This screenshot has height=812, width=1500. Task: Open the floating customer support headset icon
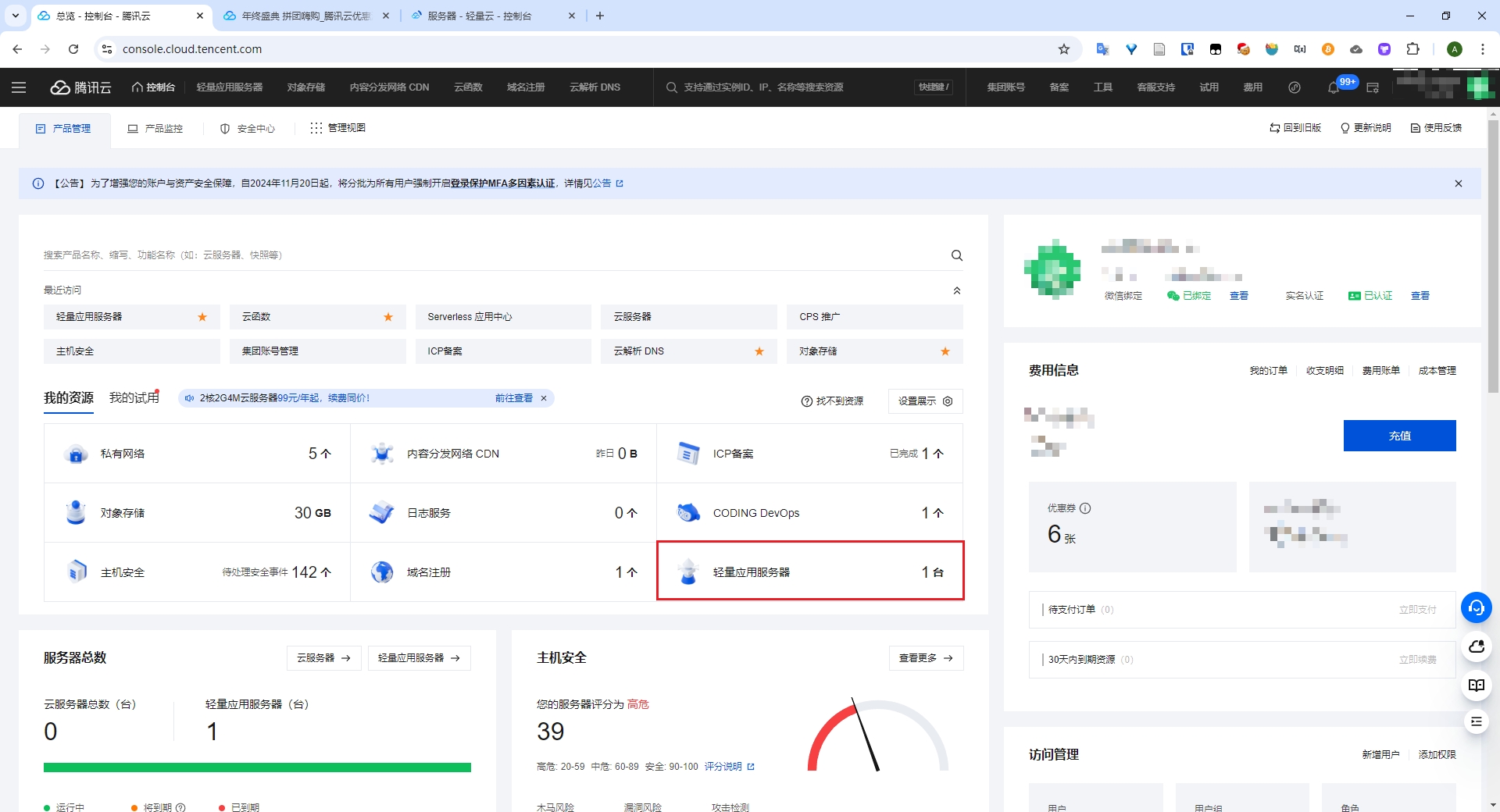click(x=1477, y=607)
